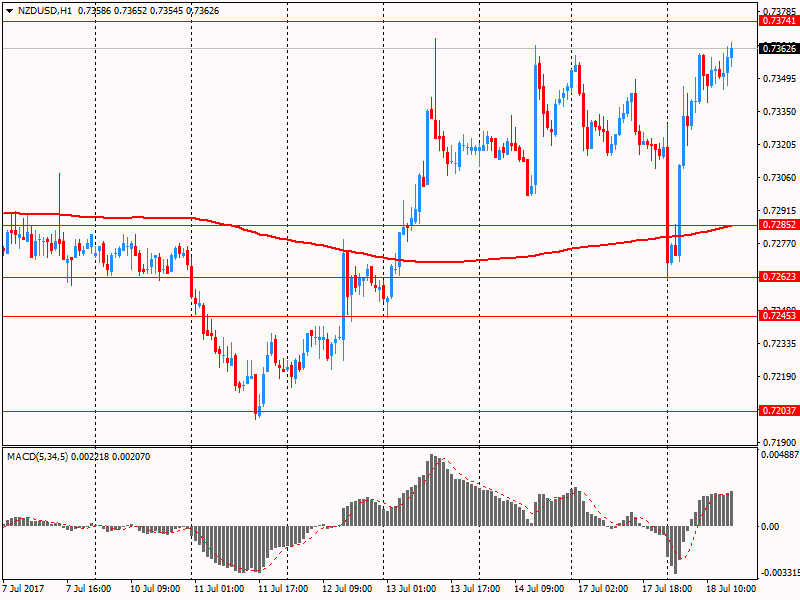Click the MACD zero level label 0.00

pos(770,527)
